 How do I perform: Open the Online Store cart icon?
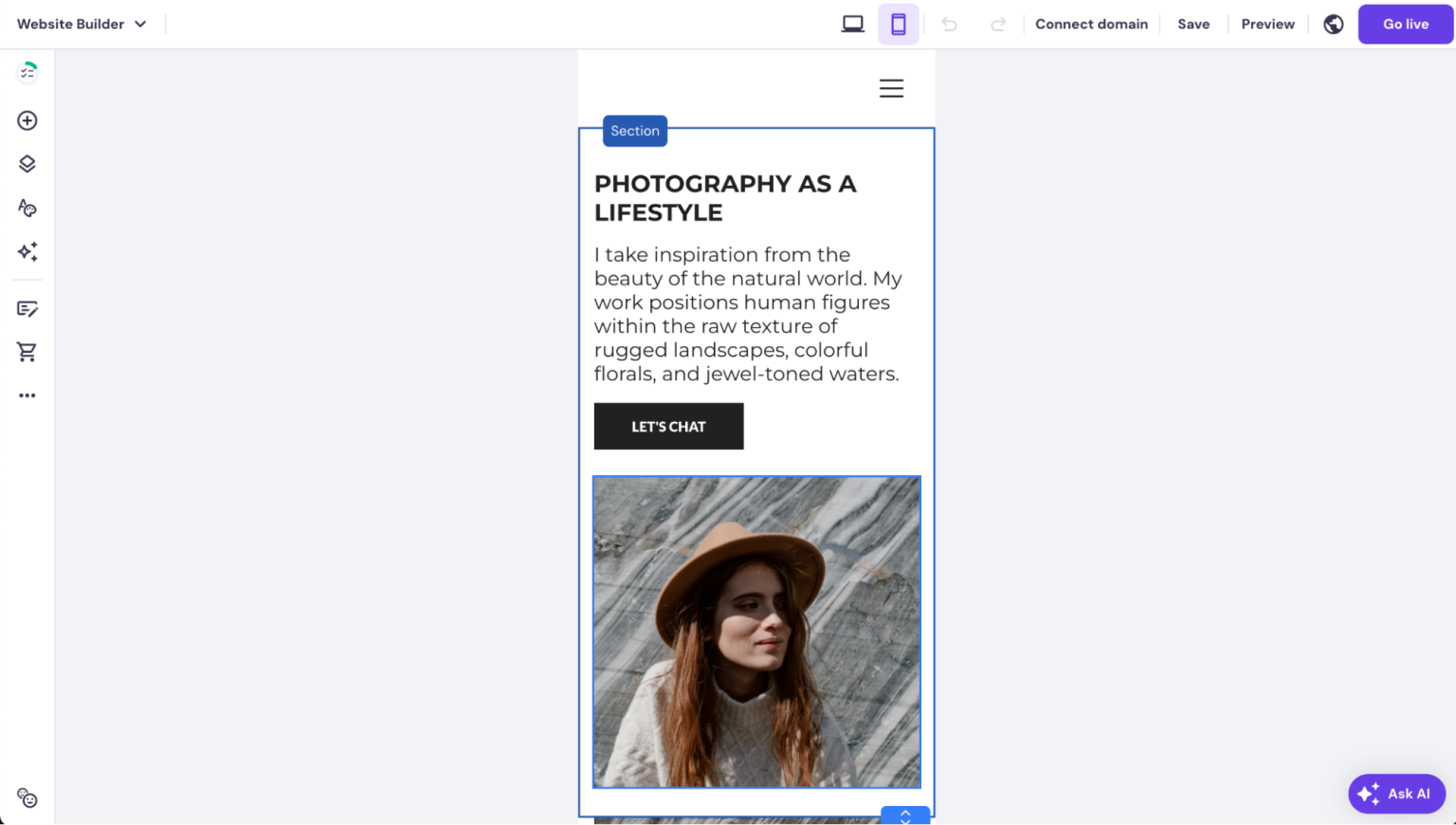27,352
